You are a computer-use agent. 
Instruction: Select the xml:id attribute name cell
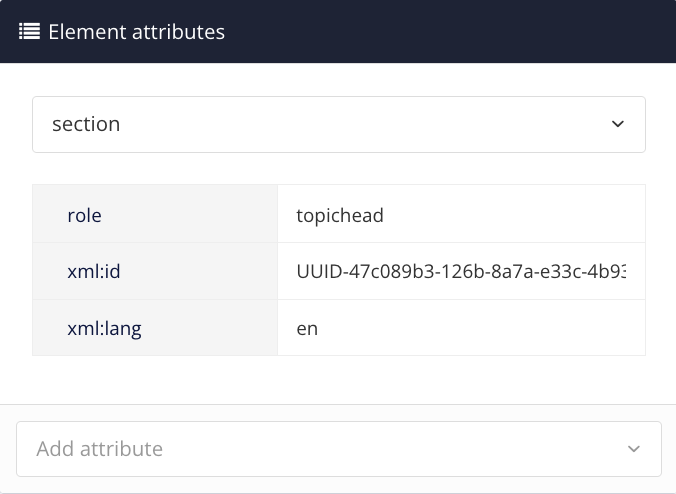(x=155, y=271)
